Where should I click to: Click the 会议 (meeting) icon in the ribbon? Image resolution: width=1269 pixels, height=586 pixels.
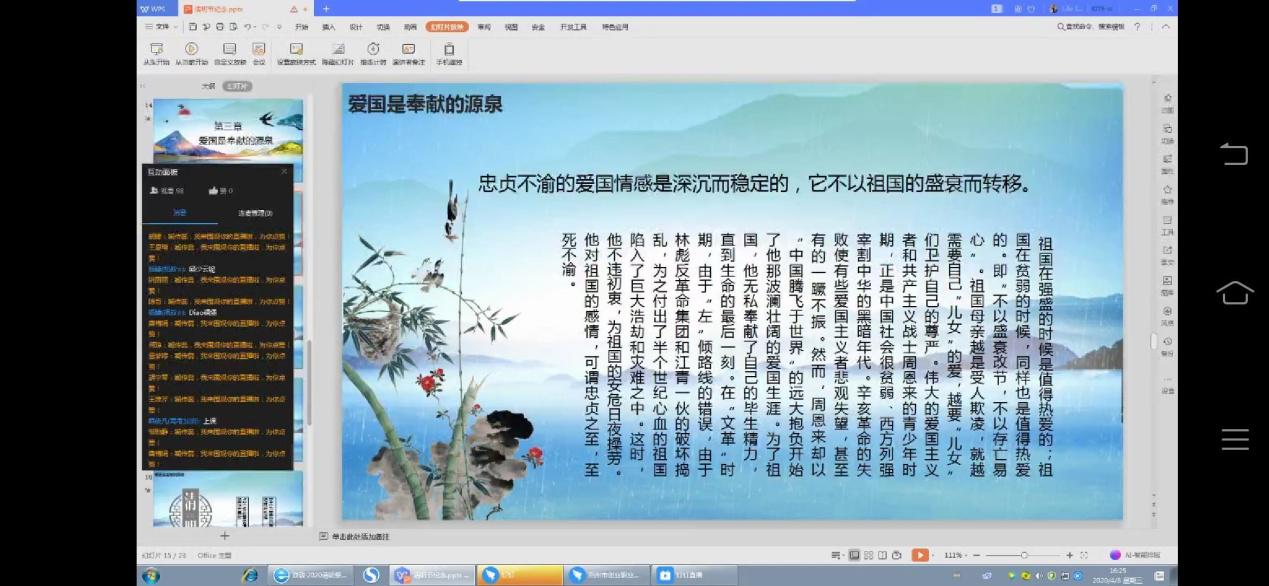[259, 49]
